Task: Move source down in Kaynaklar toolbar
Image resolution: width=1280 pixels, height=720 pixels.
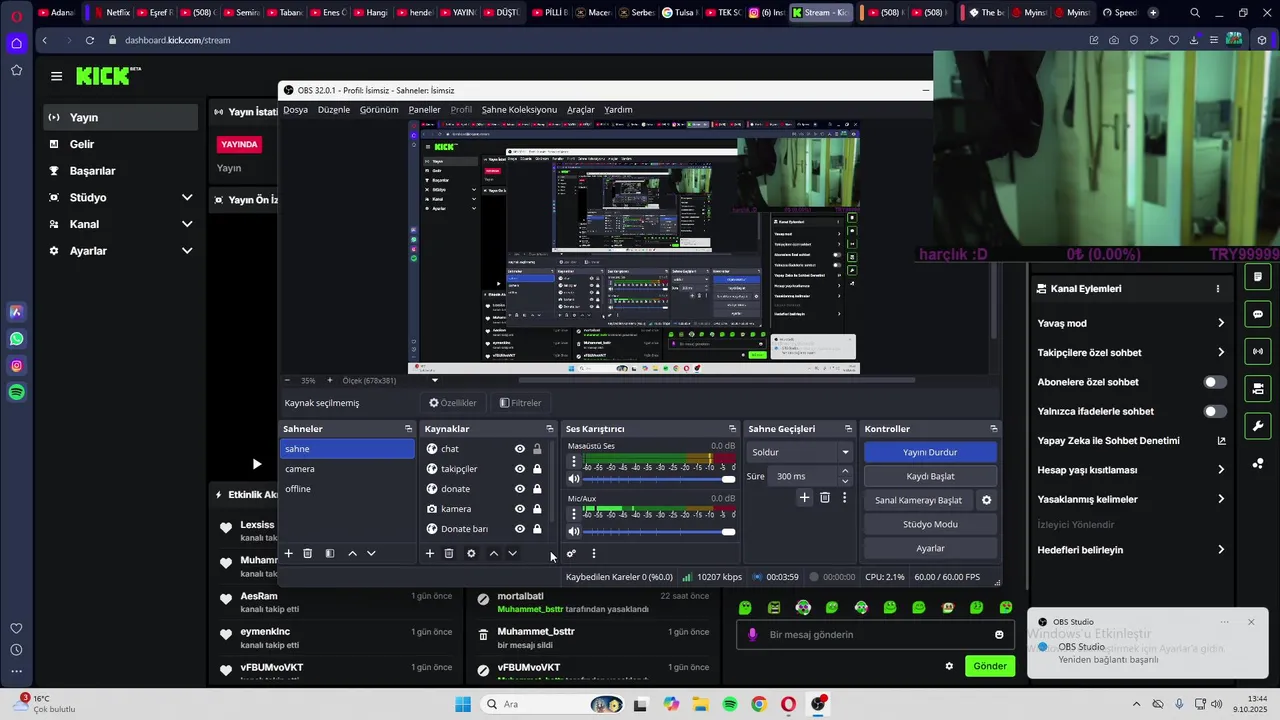Action: (512, 553)
